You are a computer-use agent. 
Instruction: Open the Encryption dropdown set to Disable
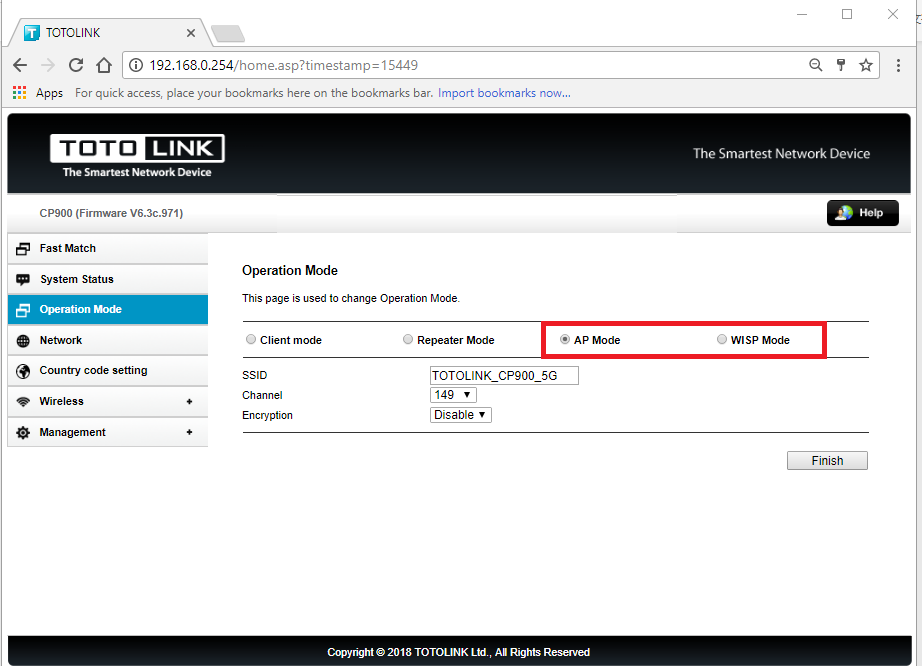pyautogui.click(x=460, y=415)
